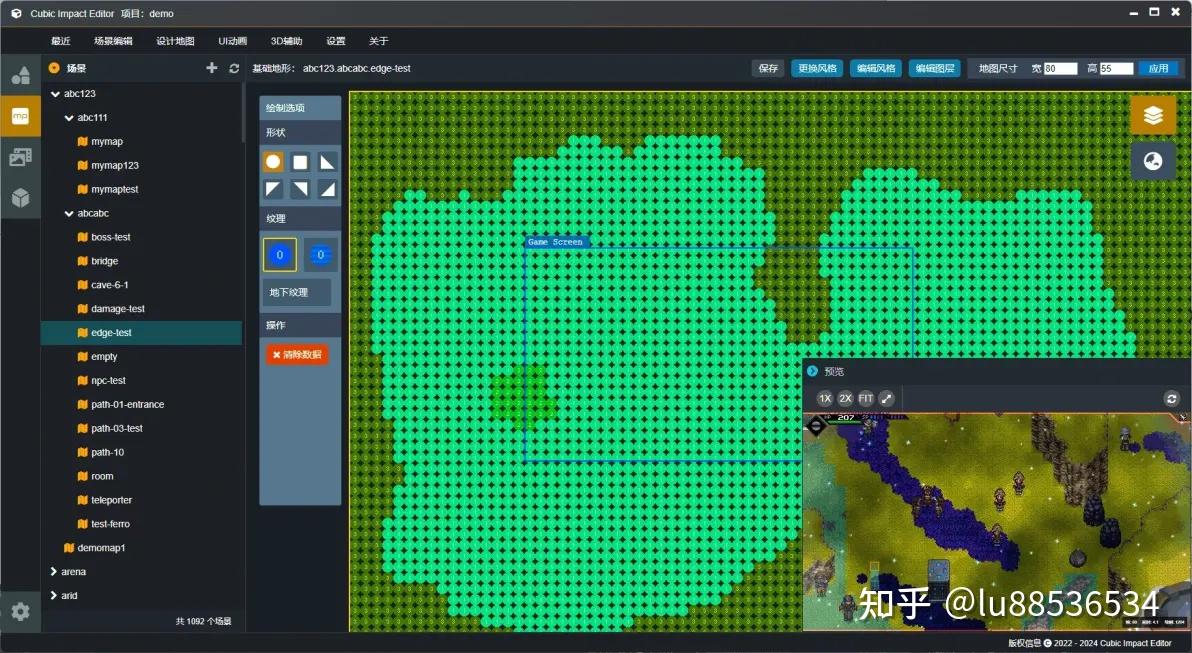
Task: Click the 地下纹理 button
Action: click(296, 292)
